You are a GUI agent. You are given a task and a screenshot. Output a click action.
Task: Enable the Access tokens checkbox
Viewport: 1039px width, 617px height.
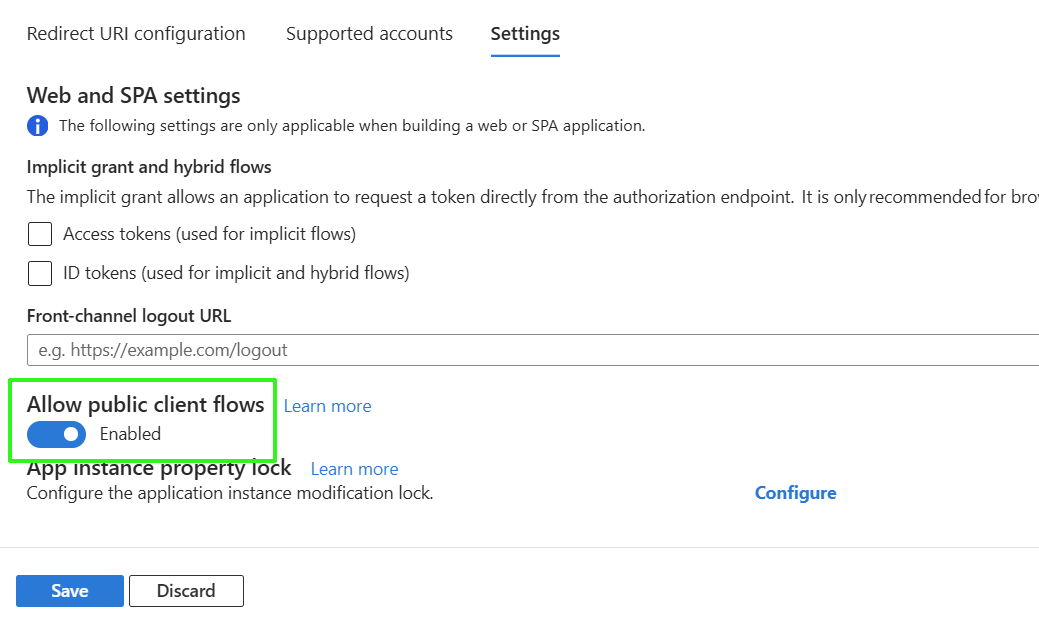pos(40,234)
